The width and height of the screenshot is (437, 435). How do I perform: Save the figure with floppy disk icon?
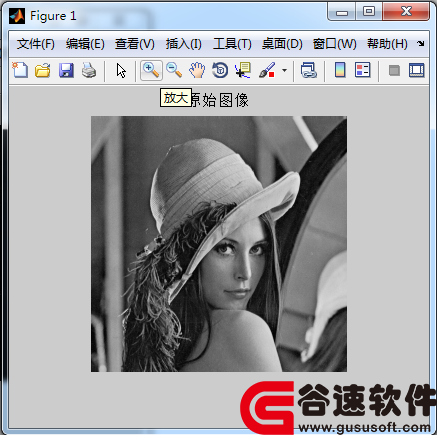(66, 70)
